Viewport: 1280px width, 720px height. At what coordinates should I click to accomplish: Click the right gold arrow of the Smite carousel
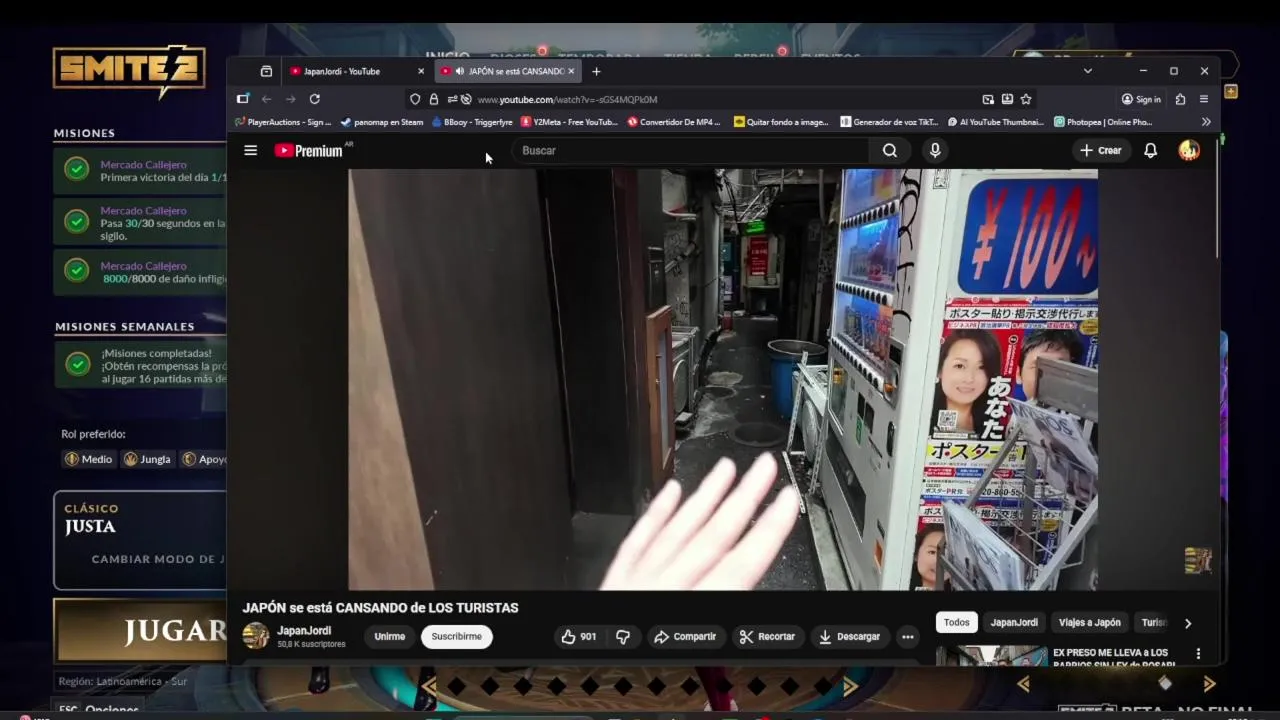pos(850,686)
